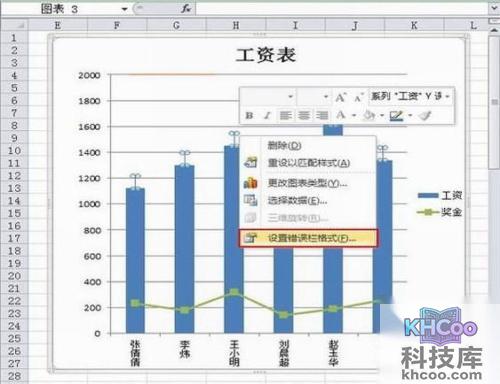Open the chart element selector showing 系列 "工资"
Screen dimensions: 500x384
410,97
